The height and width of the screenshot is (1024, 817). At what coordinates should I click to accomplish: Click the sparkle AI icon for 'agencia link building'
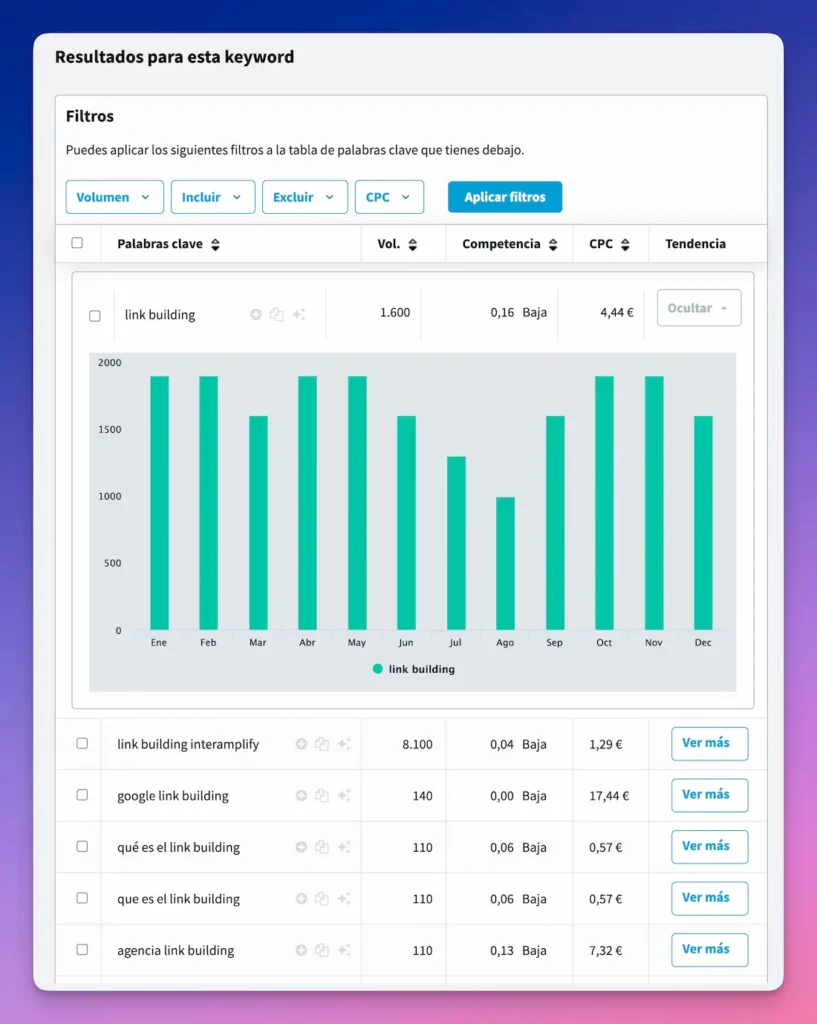click(343, 950)
